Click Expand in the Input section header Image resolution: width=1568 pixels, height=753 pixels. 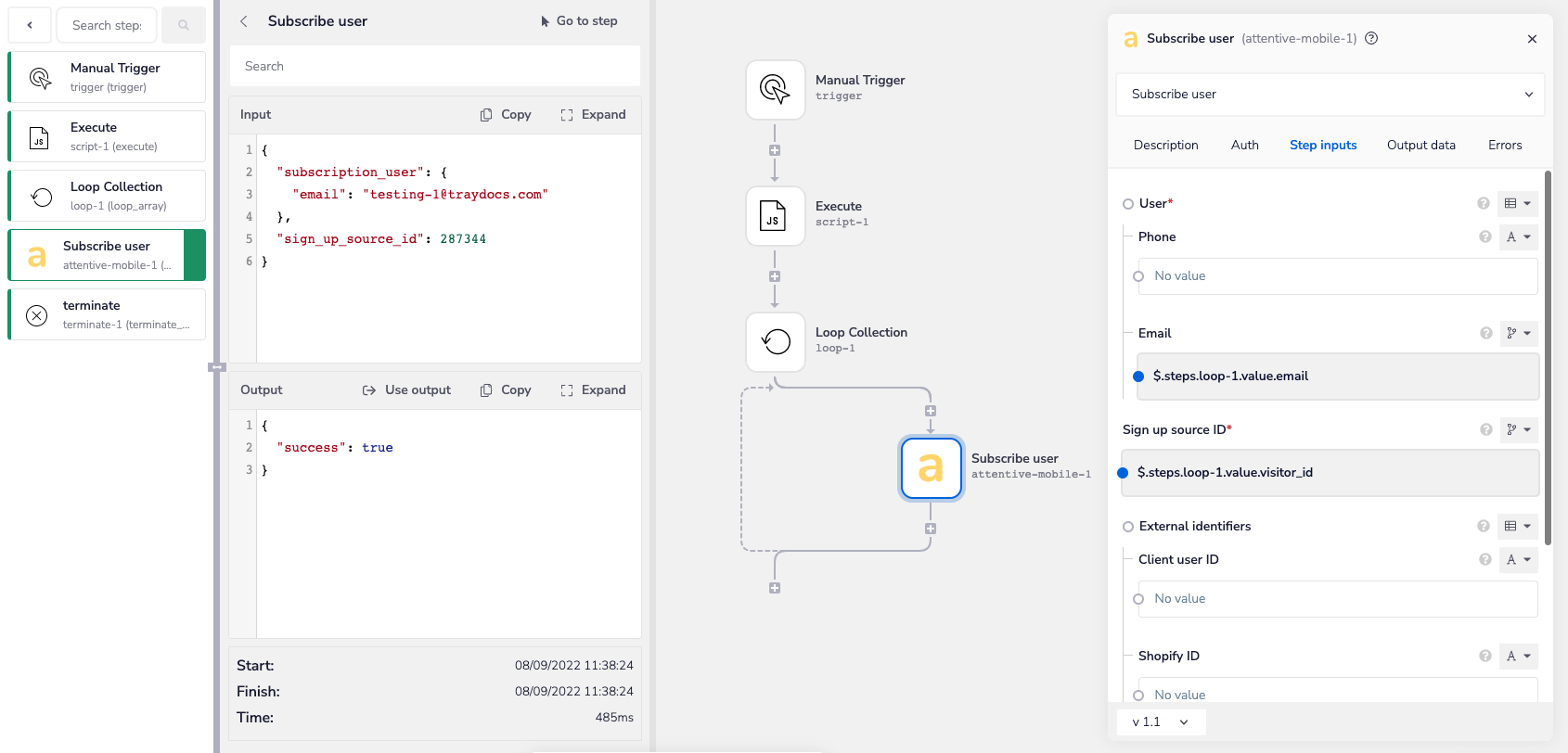click(x=593, y=115)
